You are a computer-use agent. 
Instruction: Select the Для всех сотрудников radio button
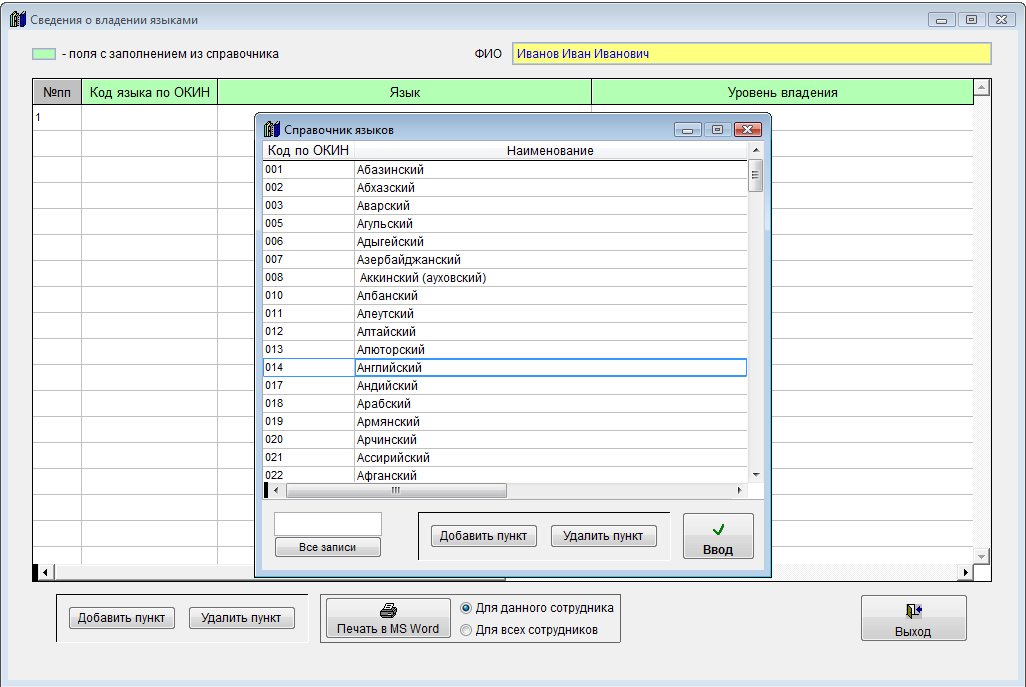(x=466, y=630)
